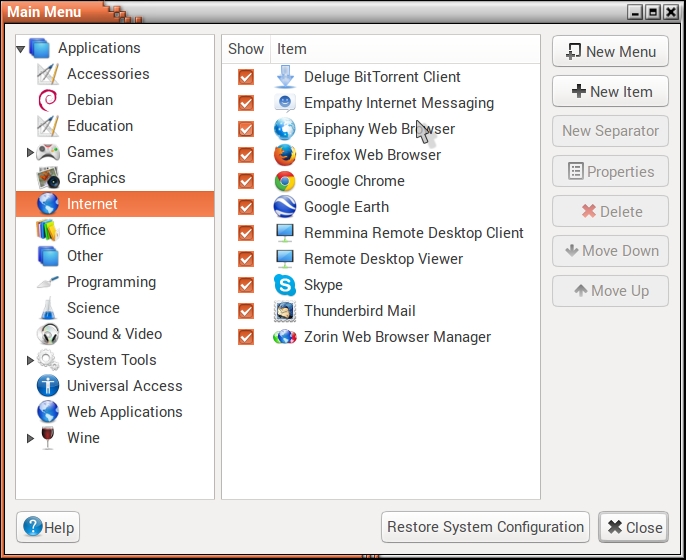Viewport: 686px width, 560px height.
Task: Uncheck Show for Remmina Remote Desktop Client
Action: pyautogui.click(x=246, y=233)
